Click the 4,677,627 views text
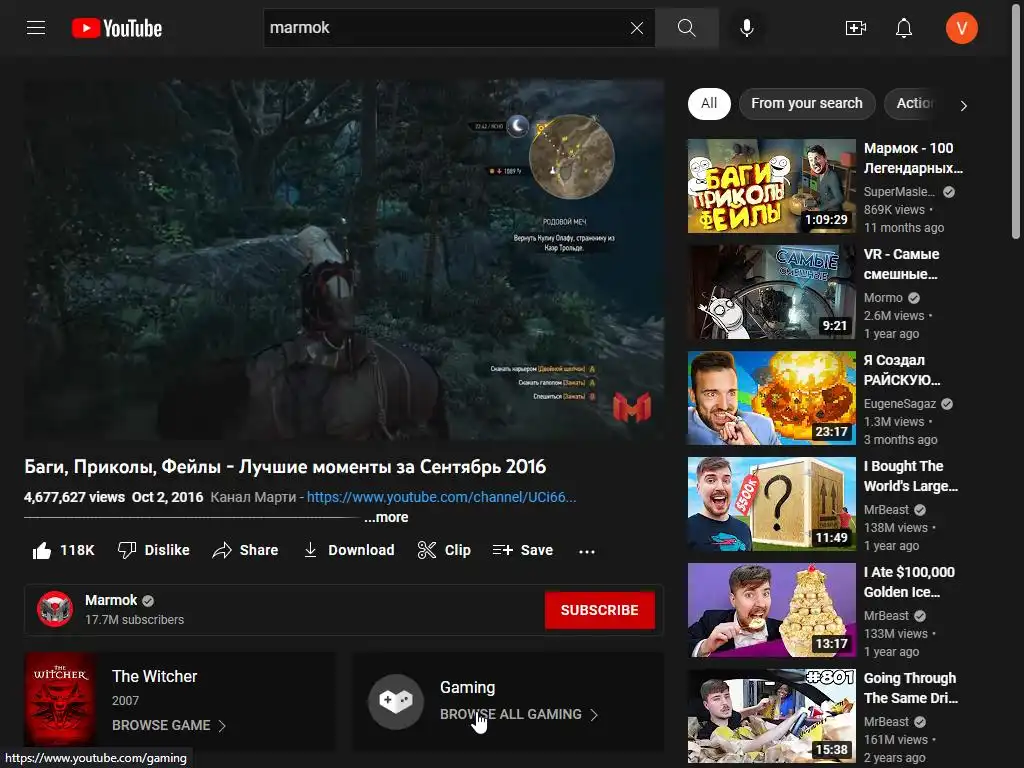The width and height of the screenshot is (1024, 768). point(74,497)
